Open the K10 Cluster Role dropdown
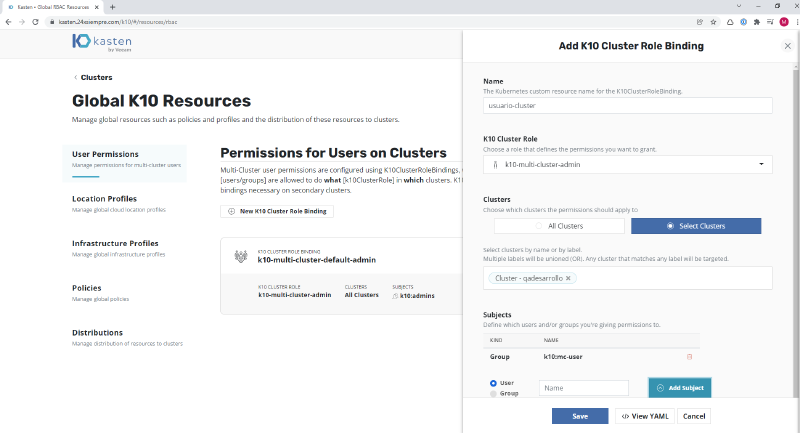 coord(628,164)
